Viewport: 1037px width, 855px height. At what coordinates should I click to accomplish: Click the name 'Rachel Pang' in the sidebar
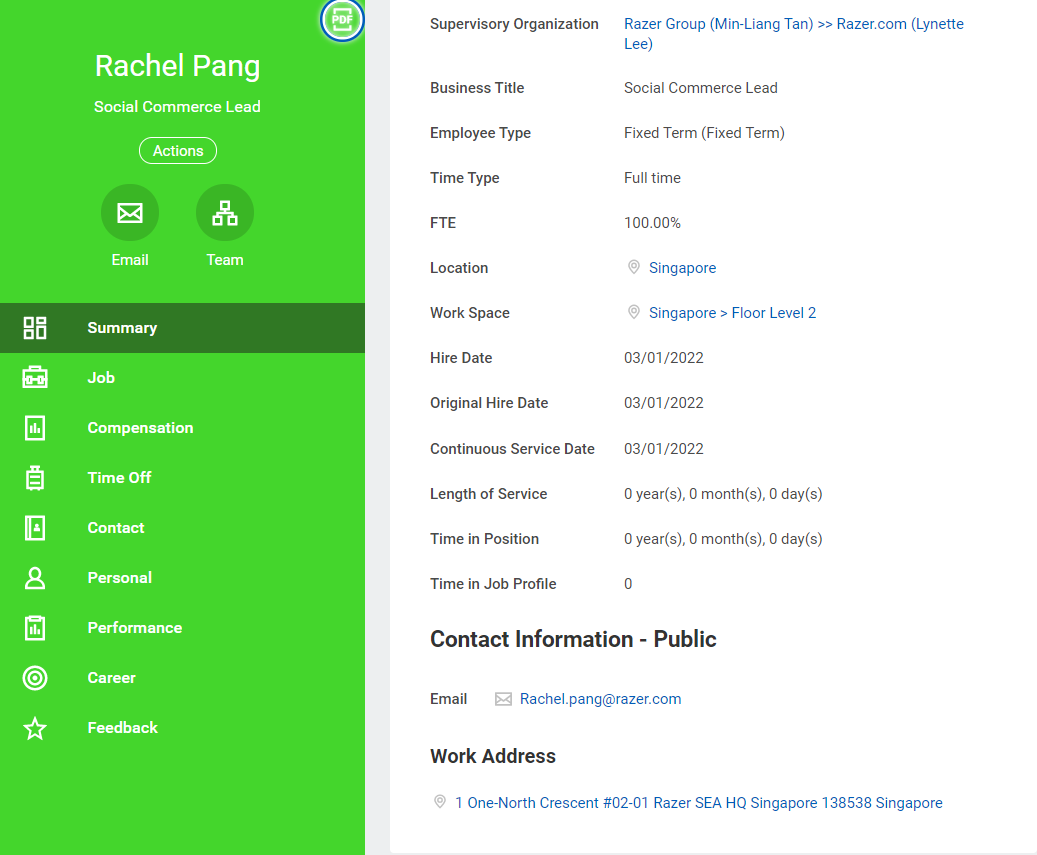[177, 66]
